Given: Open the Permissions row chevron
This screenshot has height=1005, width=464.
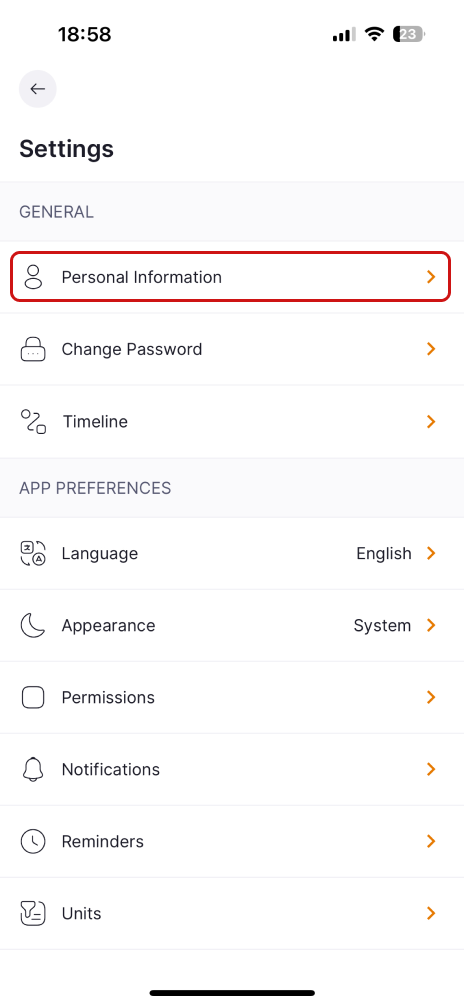Looking at the screenshot, I should pos(431,697).
